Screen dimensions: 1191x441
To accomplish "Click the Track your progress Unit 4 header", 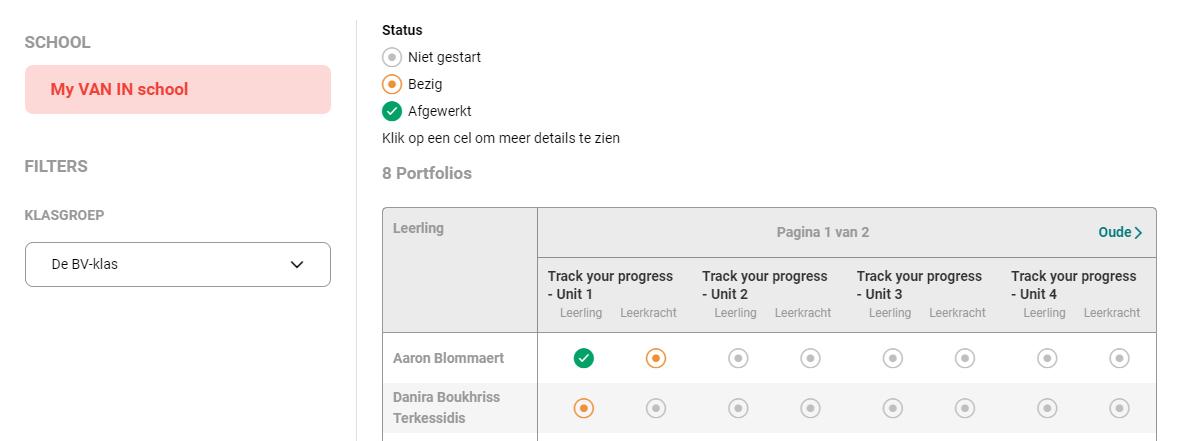I will [1073, 285].
